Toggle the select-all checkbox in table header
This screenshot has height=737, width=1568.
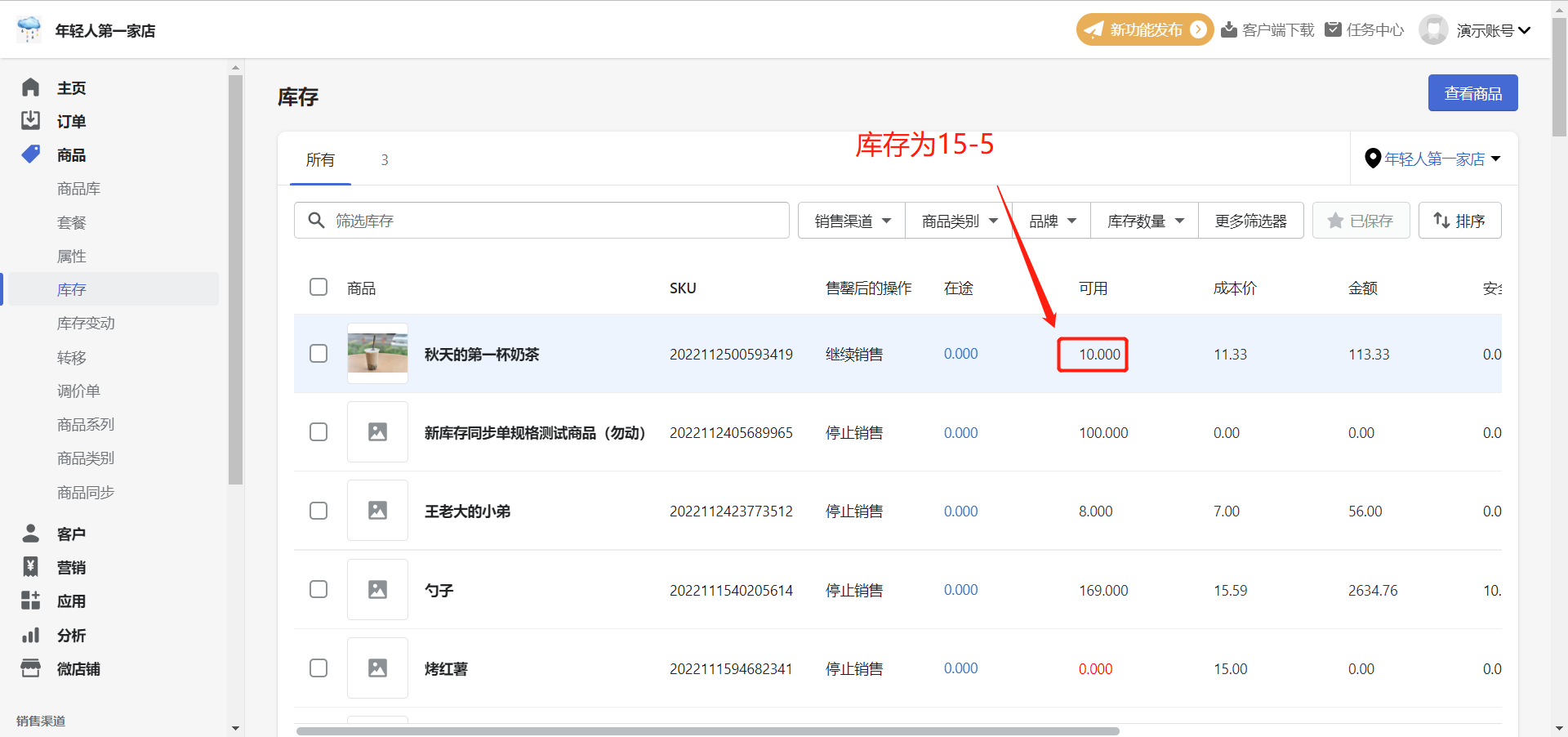tap(318, 287)
